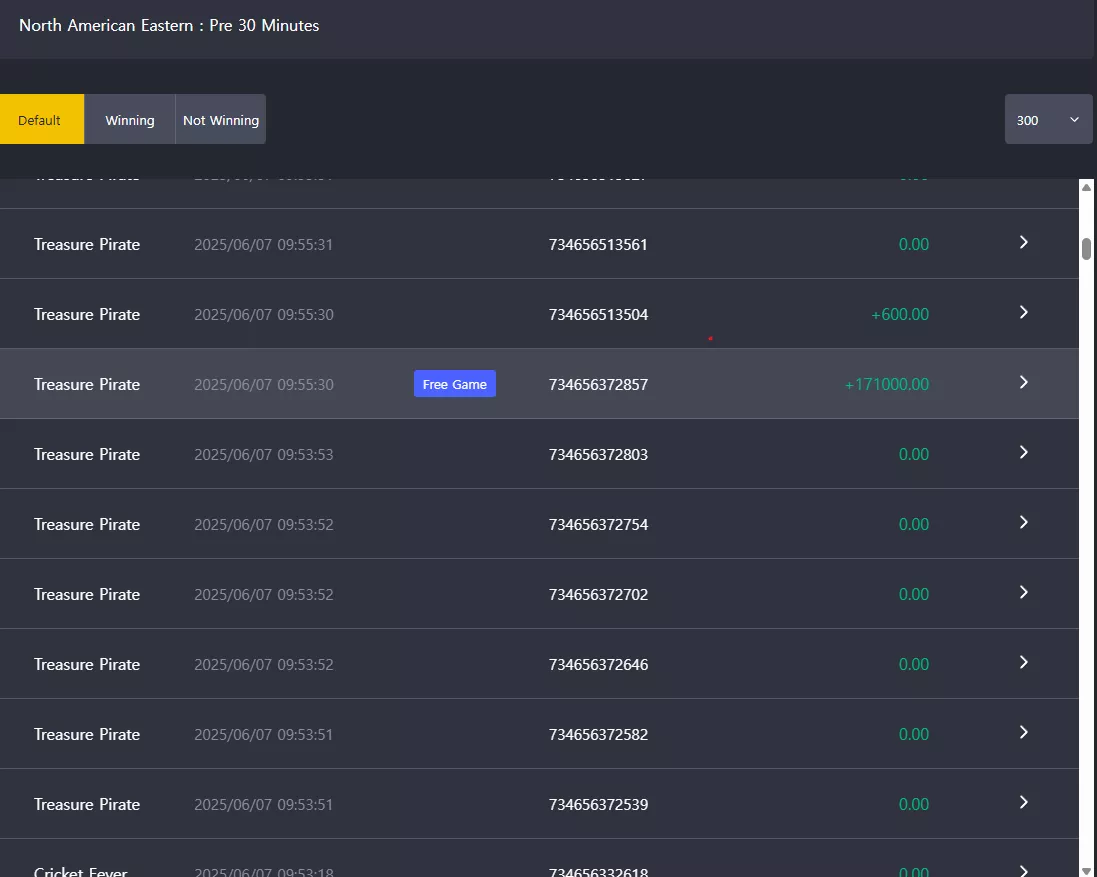
Task: Expand the Free Game row chevron for 734656372857
Action: tap(1024, 382)
